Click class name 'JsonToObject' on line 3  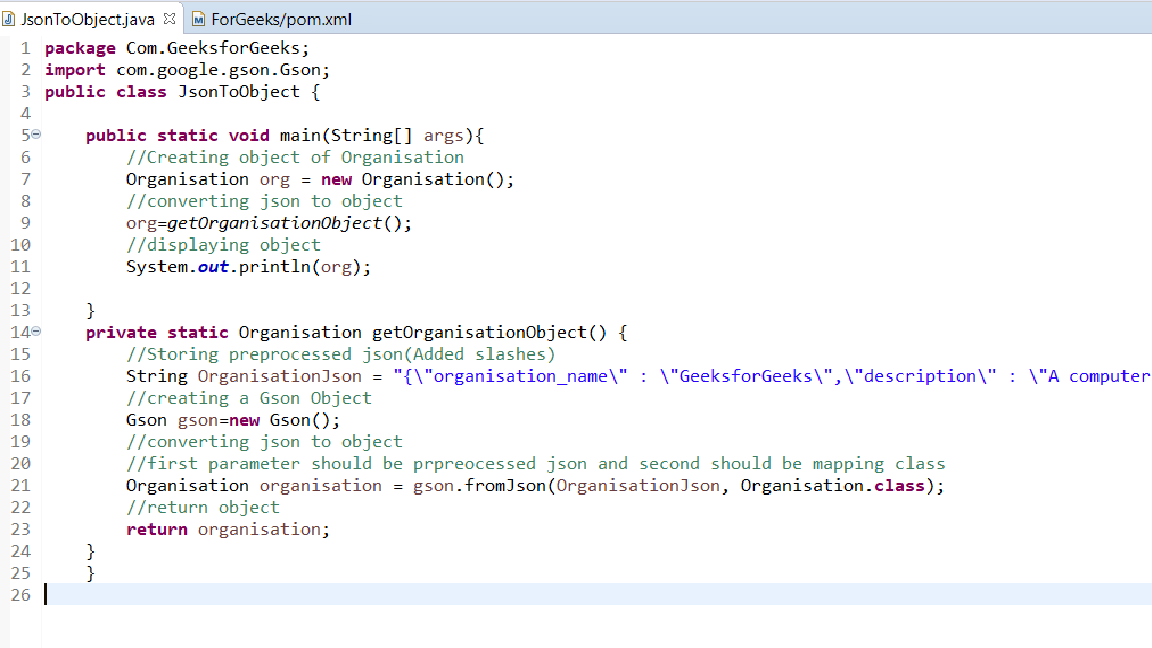239,92
